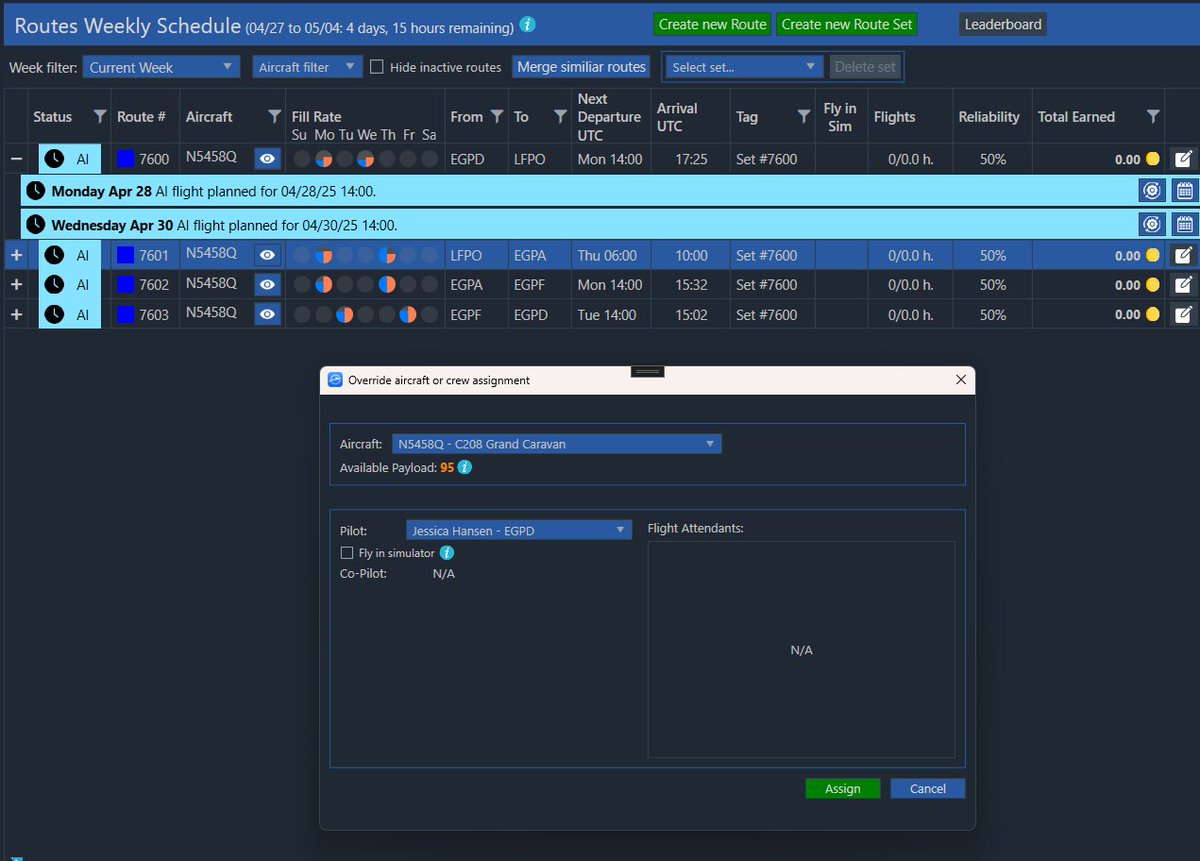Select Pilot Jessica Hansen combo box
This screenshot has width=1200, height=861.
point(519,530)
